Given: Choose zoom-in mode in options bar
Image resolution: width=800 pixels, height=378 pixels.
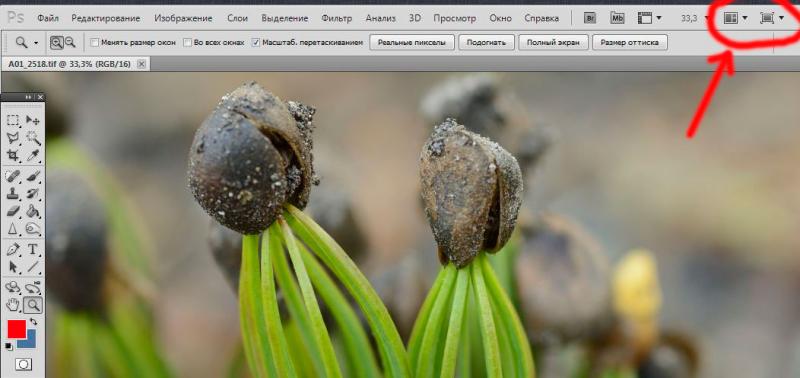Looking at the screenshot, I should click(56, 43).
